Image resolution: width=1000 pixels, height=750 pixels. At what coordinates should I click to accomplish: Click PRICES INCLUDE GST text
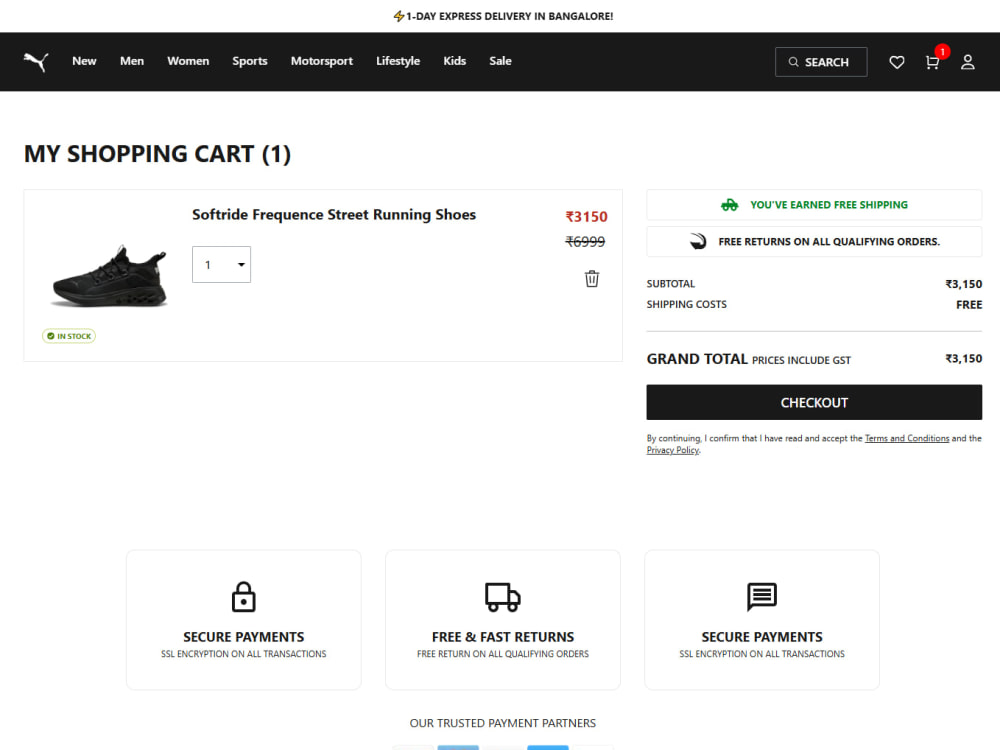point(801,360)
